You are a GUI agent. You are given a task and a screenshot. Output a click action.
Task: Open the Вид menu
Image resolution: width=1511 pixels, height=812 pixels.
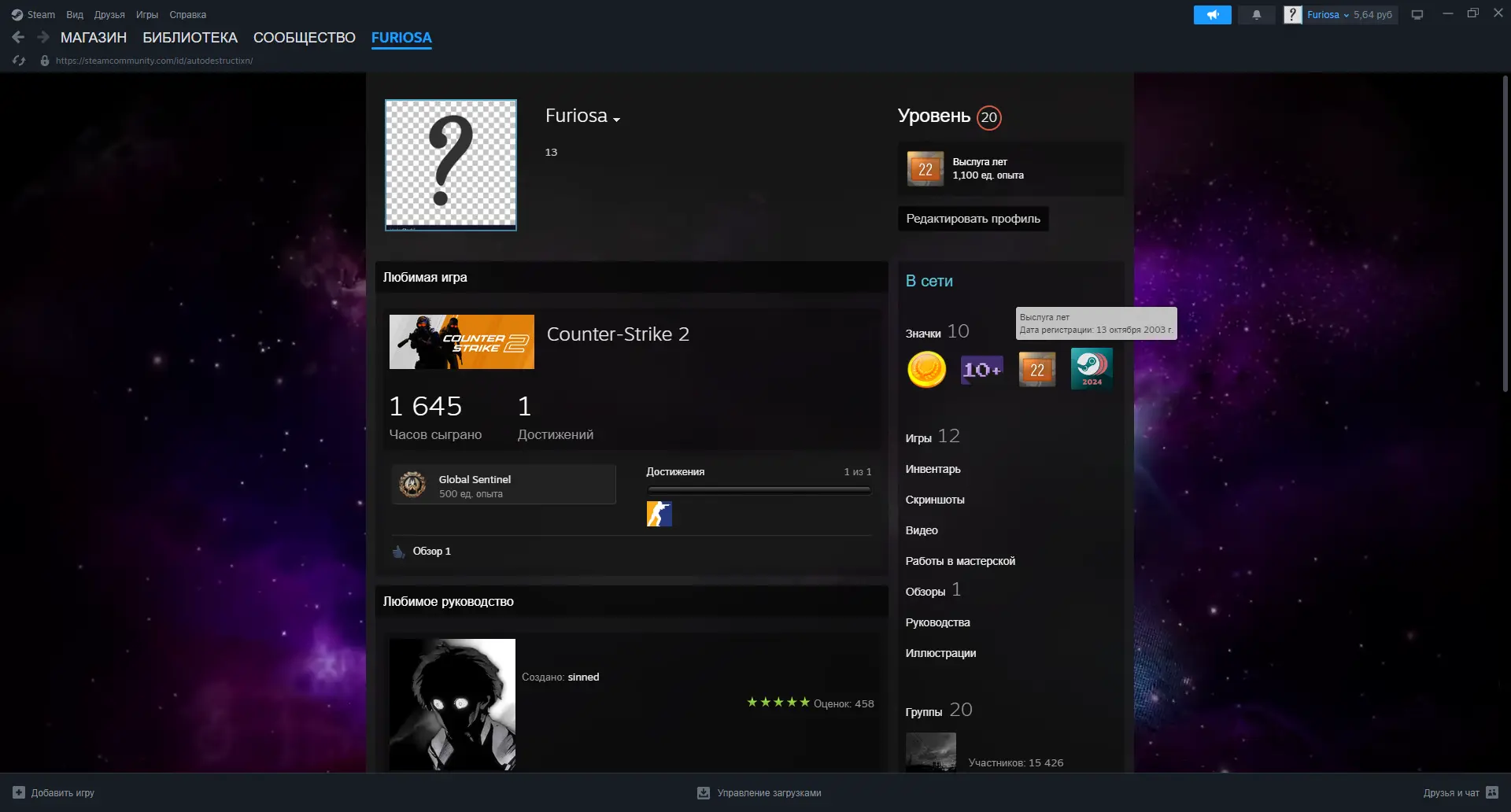(x=75, y=15)
